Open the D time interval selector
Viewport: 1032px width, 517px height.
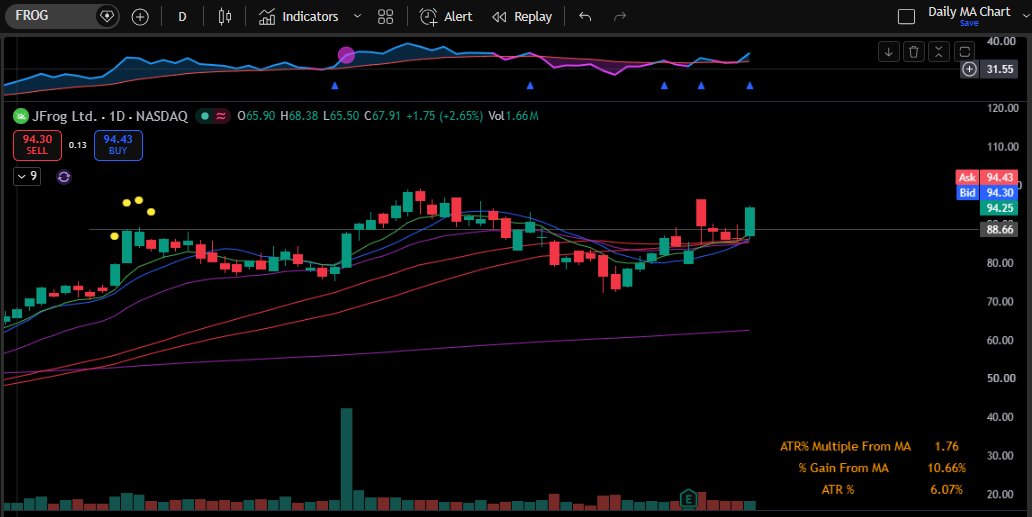coord(182,16)
